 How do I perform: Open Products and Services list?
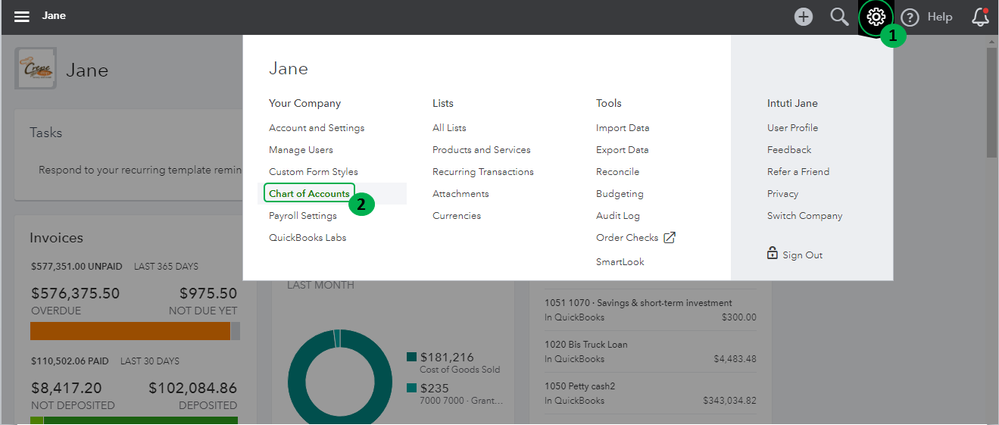(481, 150)
